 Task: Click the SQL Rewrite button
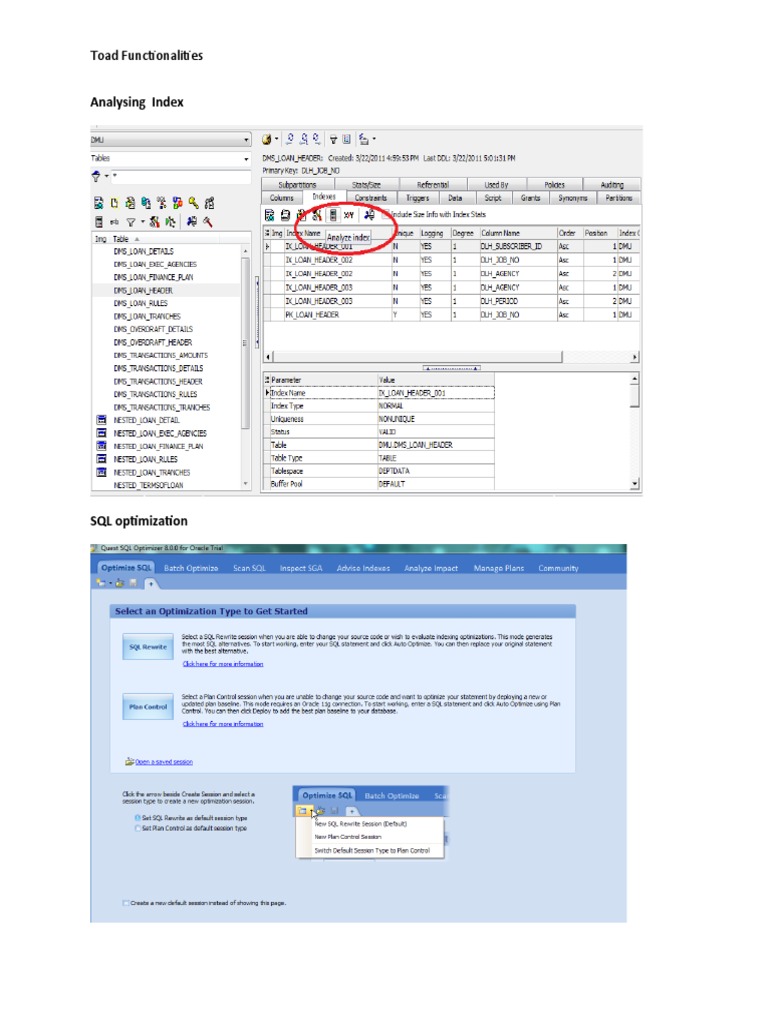(x=148, y=647)
